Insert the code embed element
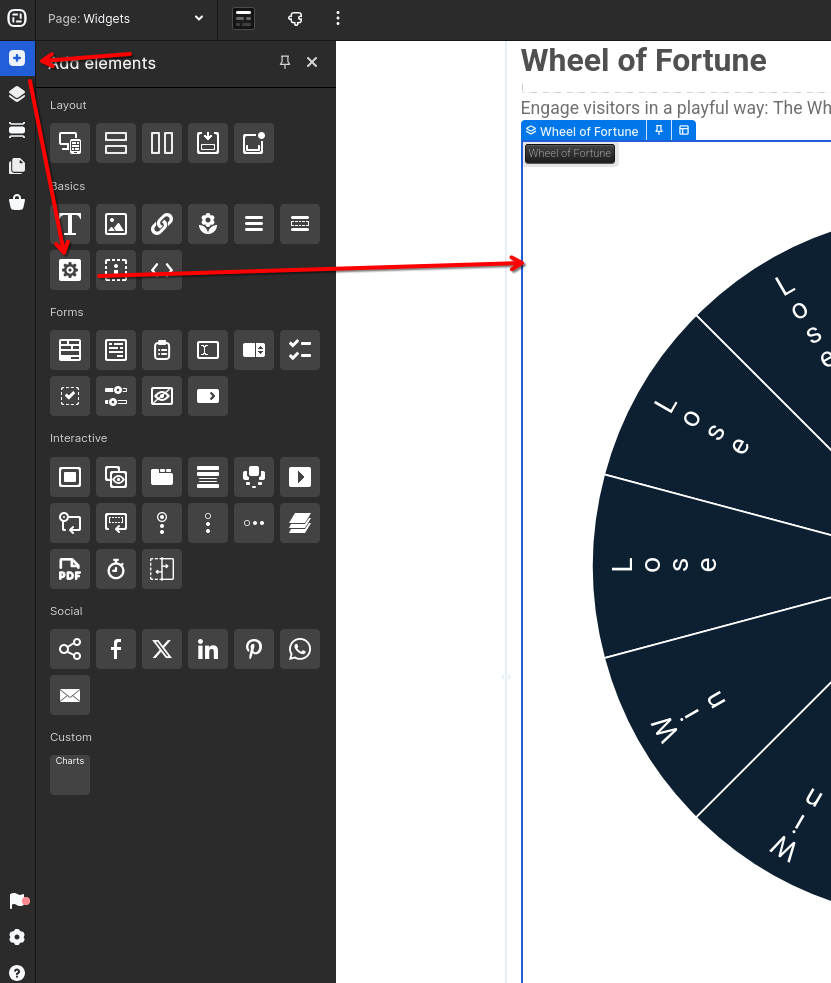 pos(162,270)
